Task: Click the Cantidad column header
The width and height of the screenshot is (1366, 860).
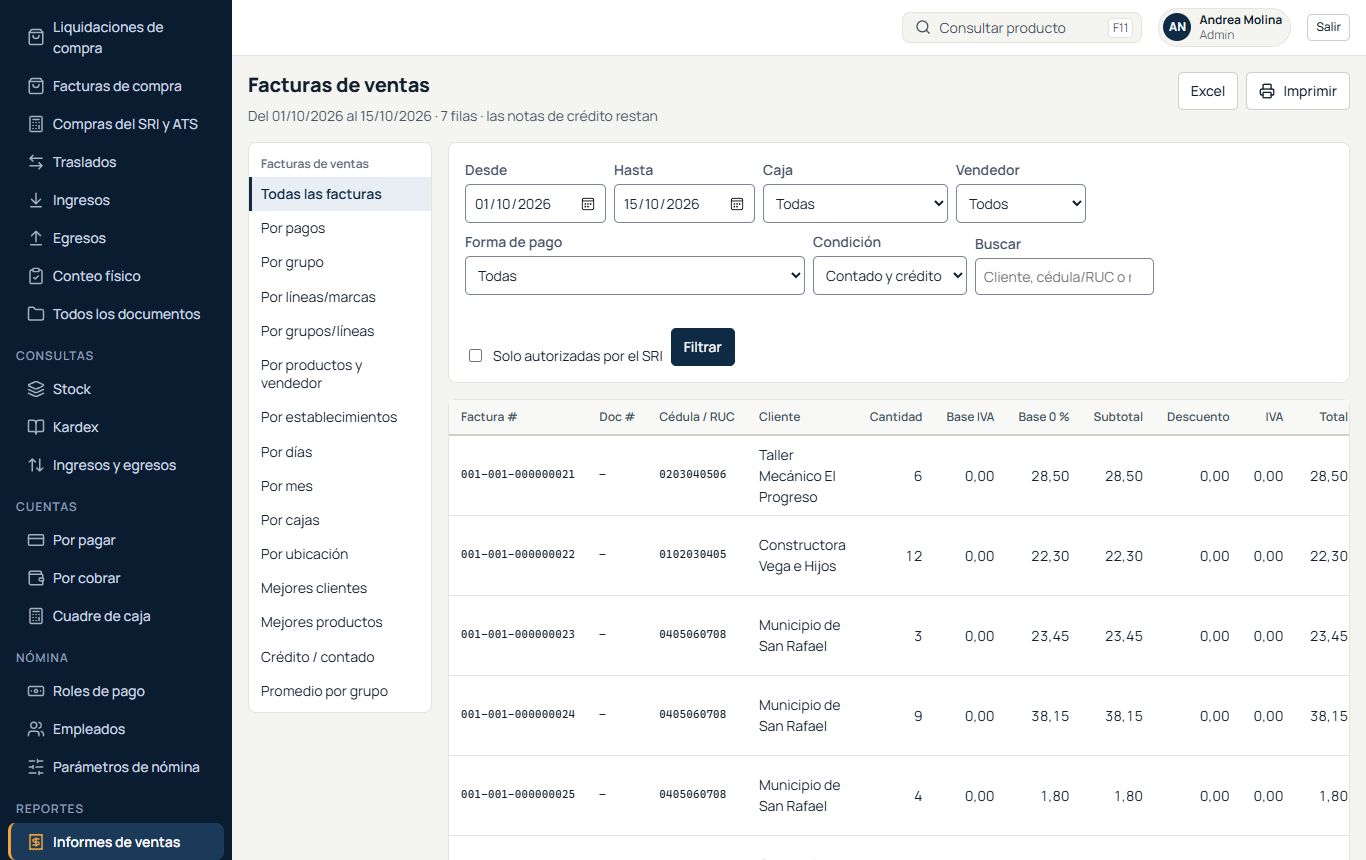Action: coord(896,417)
